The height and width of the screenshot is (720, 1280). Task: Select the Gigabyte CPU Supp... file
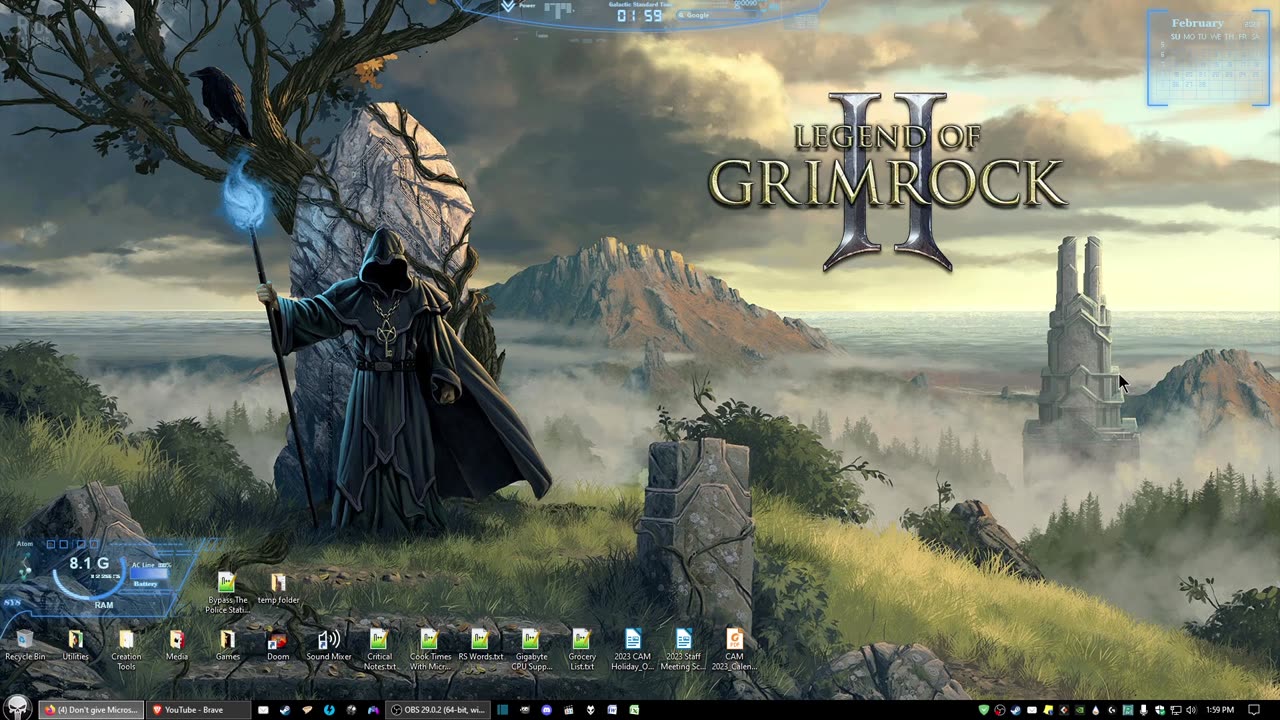[531, 649]
